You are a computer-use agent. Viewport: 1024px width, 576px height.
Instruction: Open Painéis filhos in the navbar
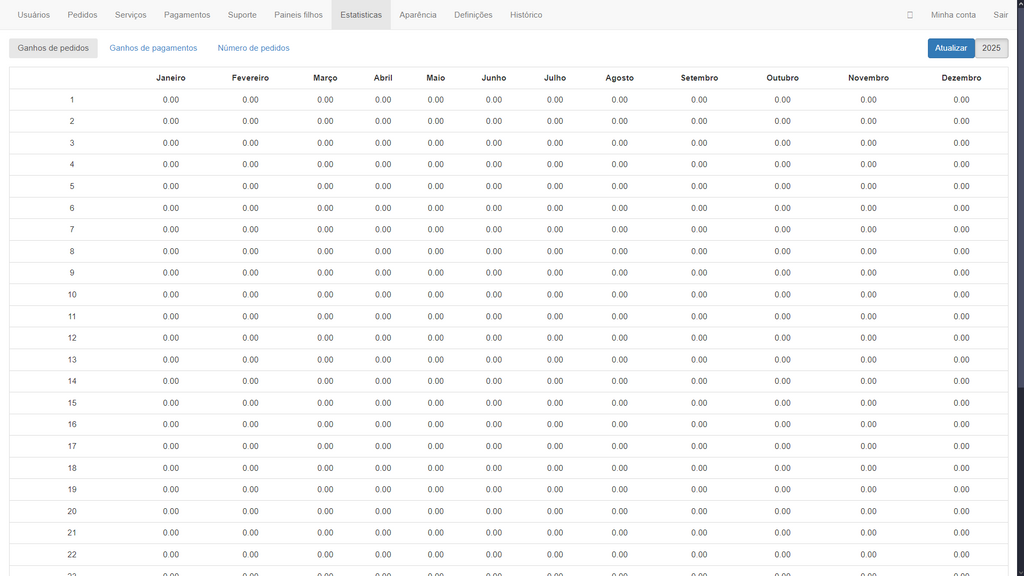pyautogui.click(x=298, y=15)
